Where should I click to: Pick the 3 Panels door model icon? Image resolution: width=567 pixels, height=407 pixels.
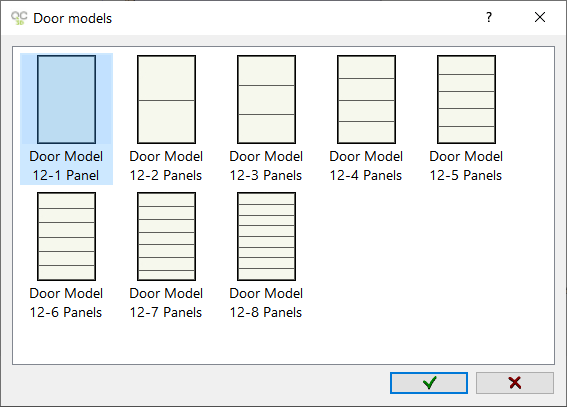coord(267,99)
